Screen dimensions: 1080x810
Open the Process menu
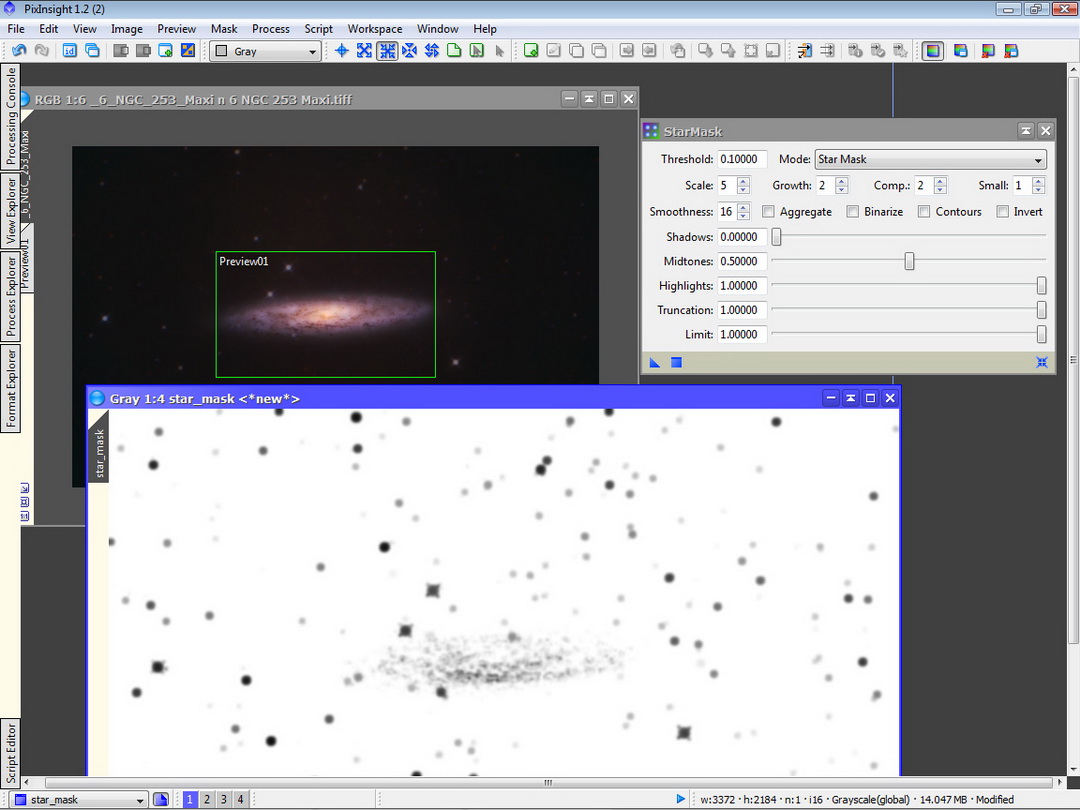point(270,29)
